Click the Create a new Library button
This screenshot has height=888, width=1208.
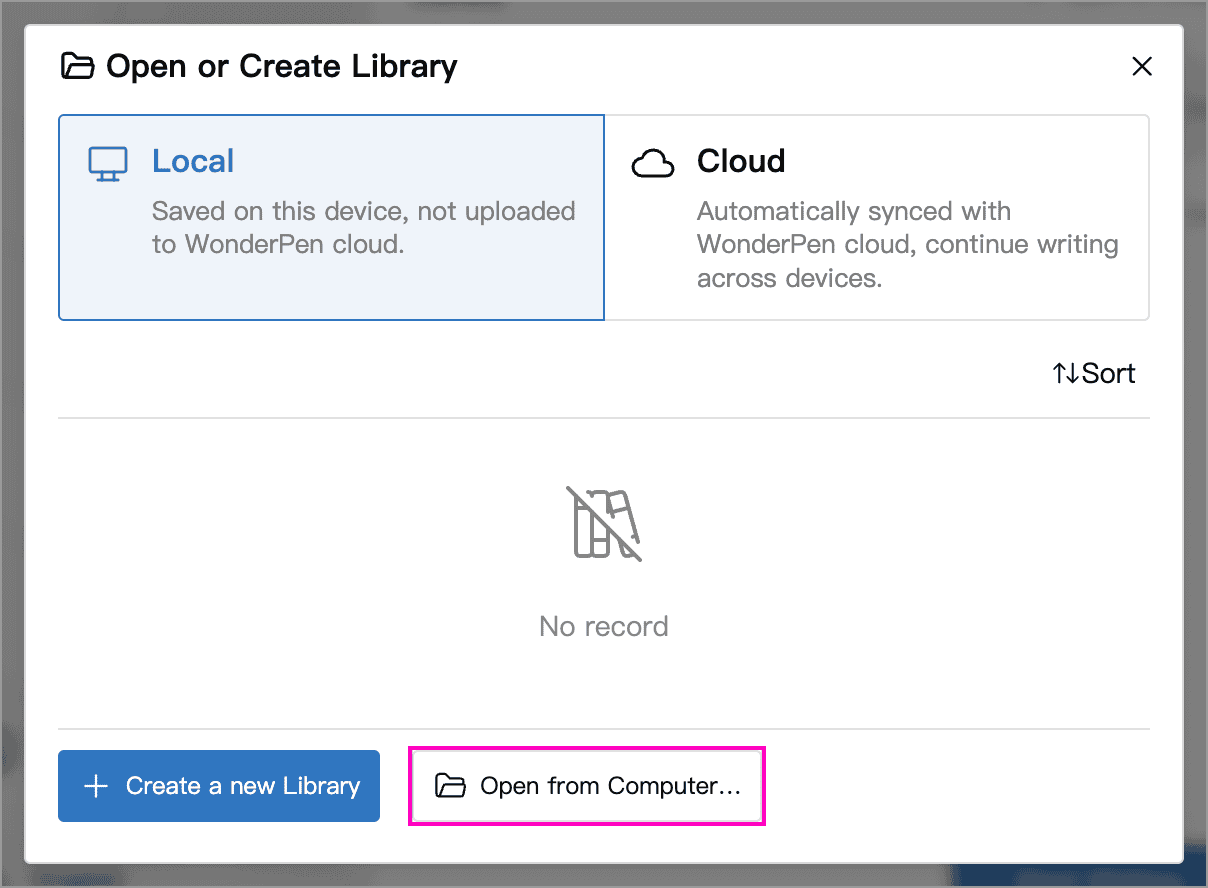pos(219,786)
